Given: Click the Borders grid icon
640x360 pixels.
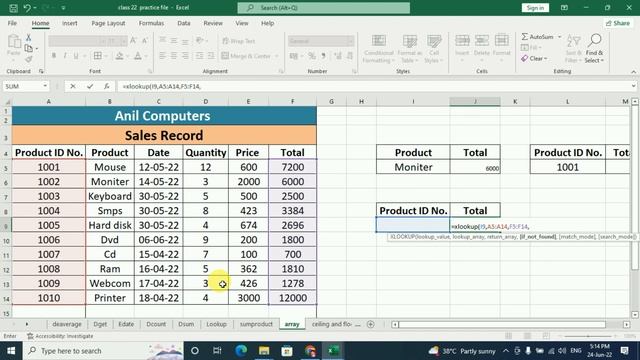Looking at the screenshot, I should [98, 56].
